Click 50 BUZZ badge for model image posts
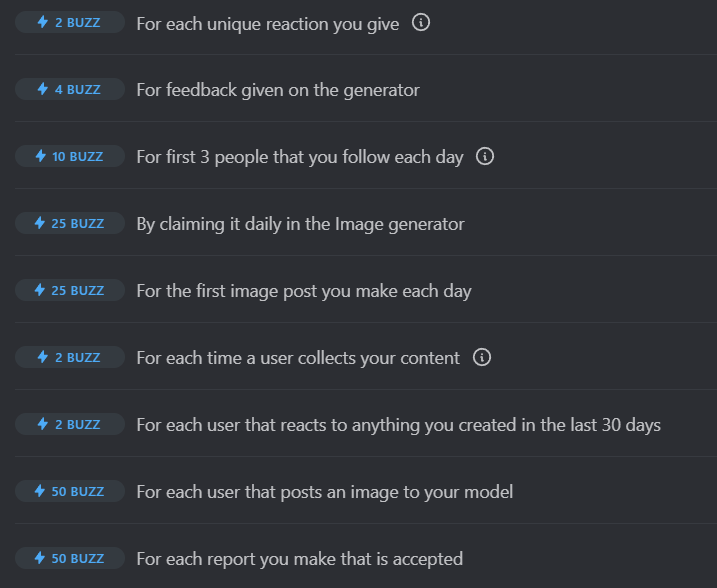The height and width of the screenshot is (588, 717). click(x=70, y=491)
